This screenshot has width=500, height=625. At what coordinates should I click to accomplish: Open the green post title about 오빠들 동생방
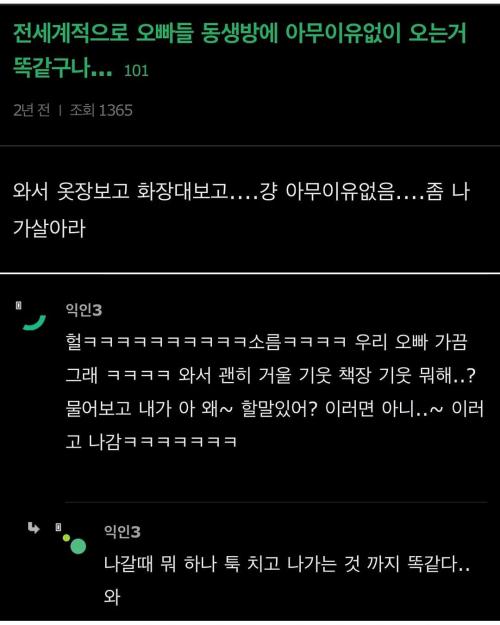pyautogui.click(x=239, y=50)
